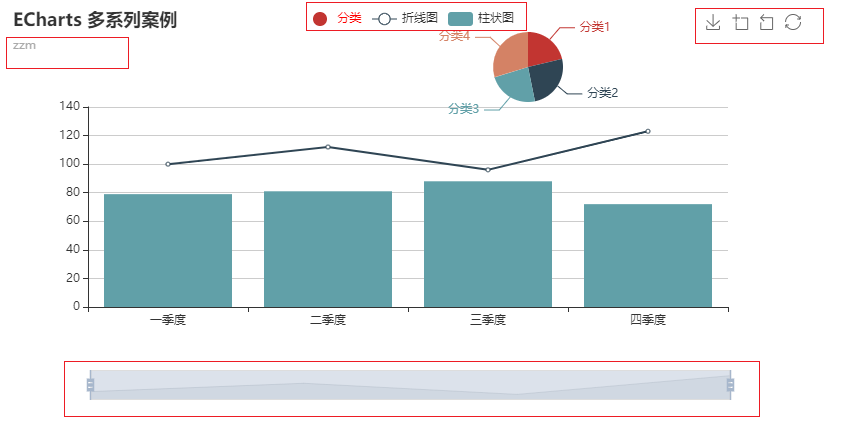Click the 100 y-axis value
Viewport: 860px width, 436px height.
[70, 163]
